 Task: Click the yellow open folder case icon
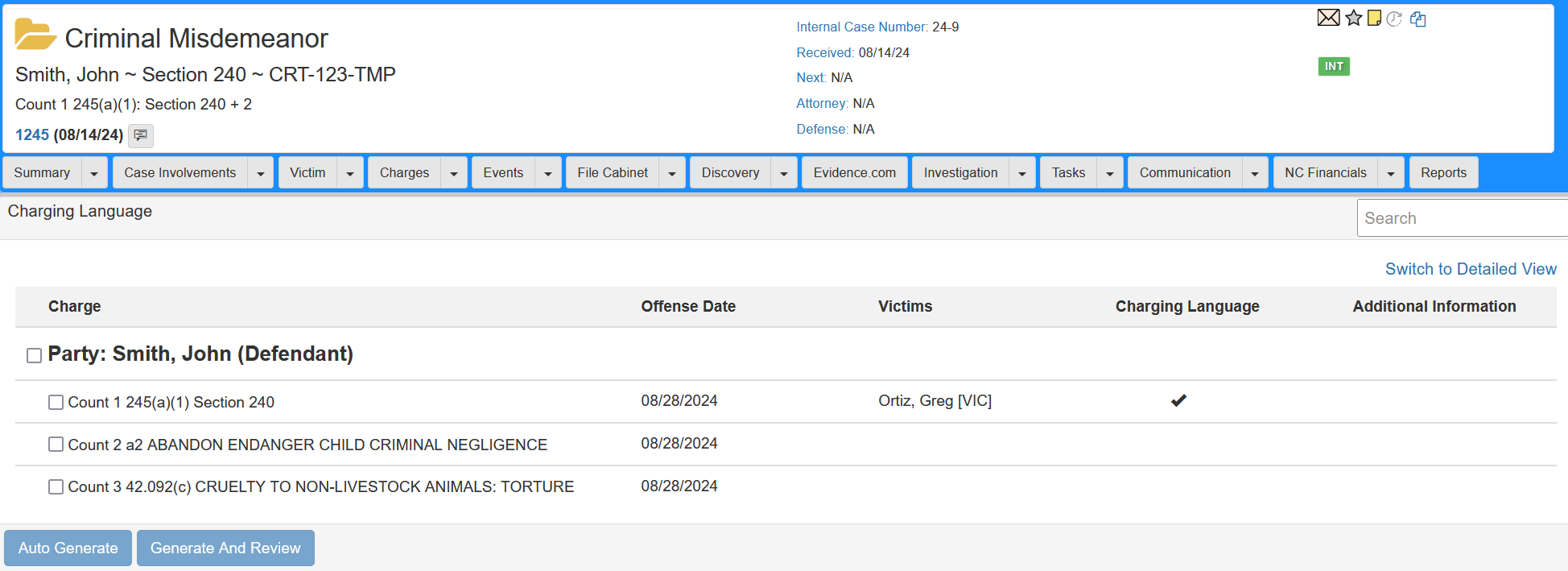[35, 35]
